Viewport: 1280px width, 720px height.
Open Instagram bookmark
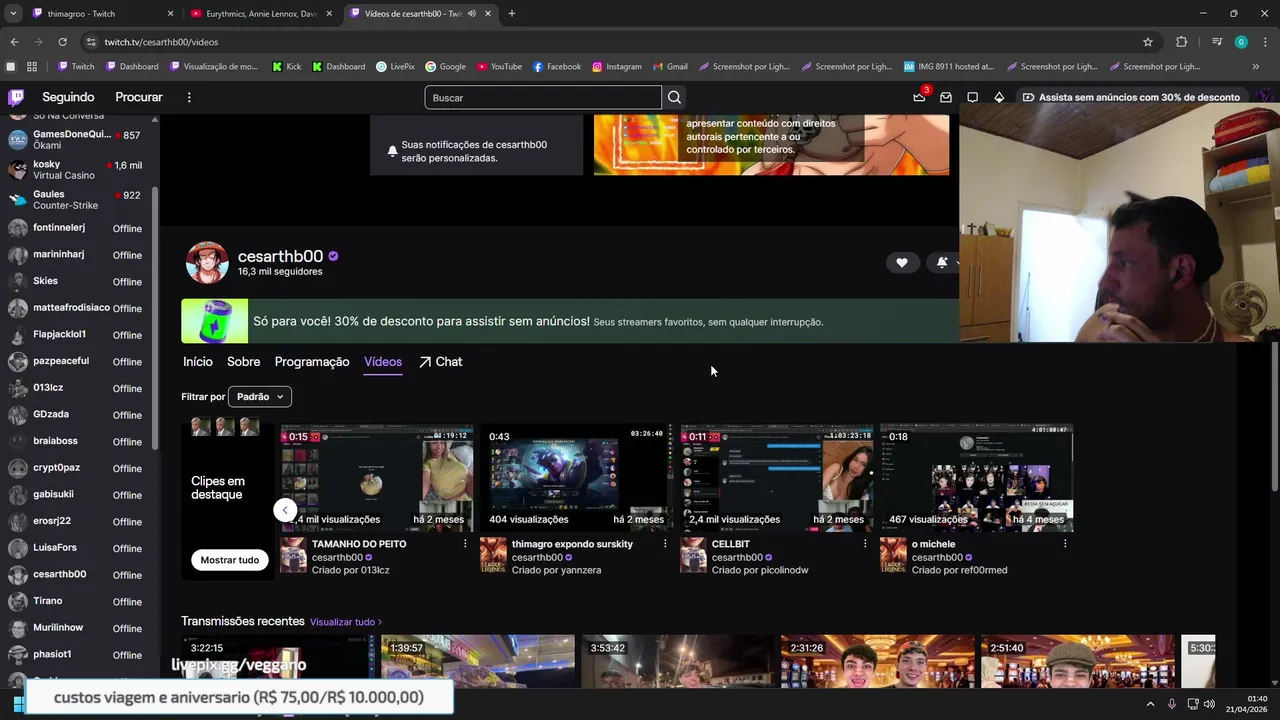click(x=616, y=67)
